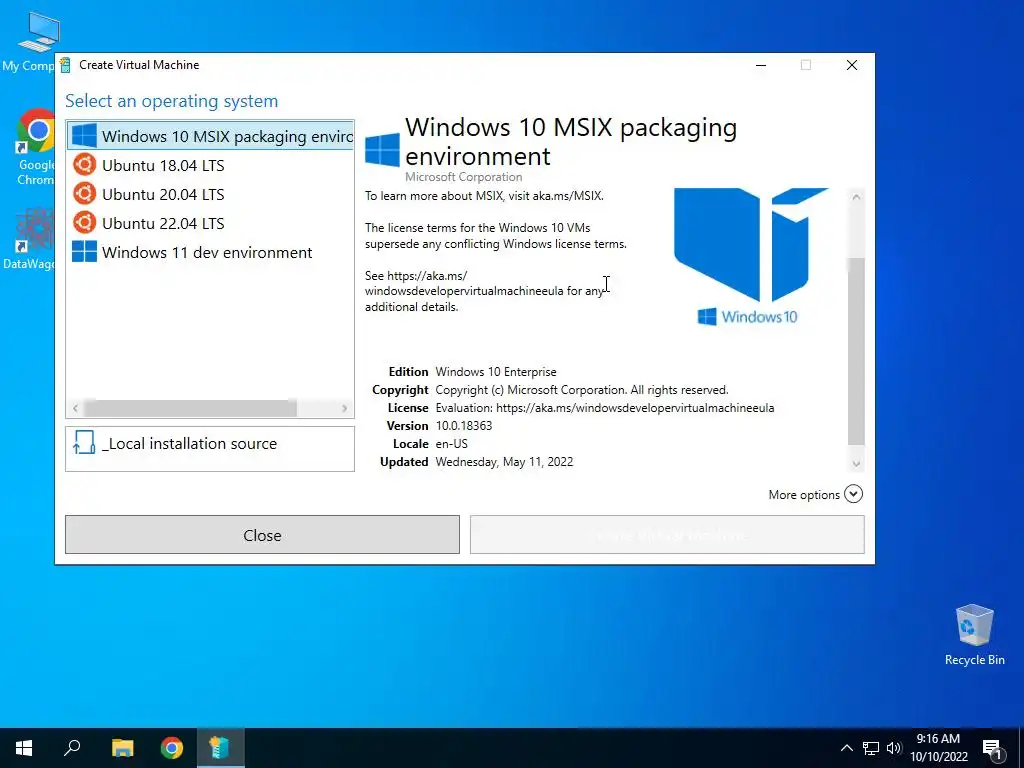Click the Hyper-V Quick Create taskbar icon

219,748
